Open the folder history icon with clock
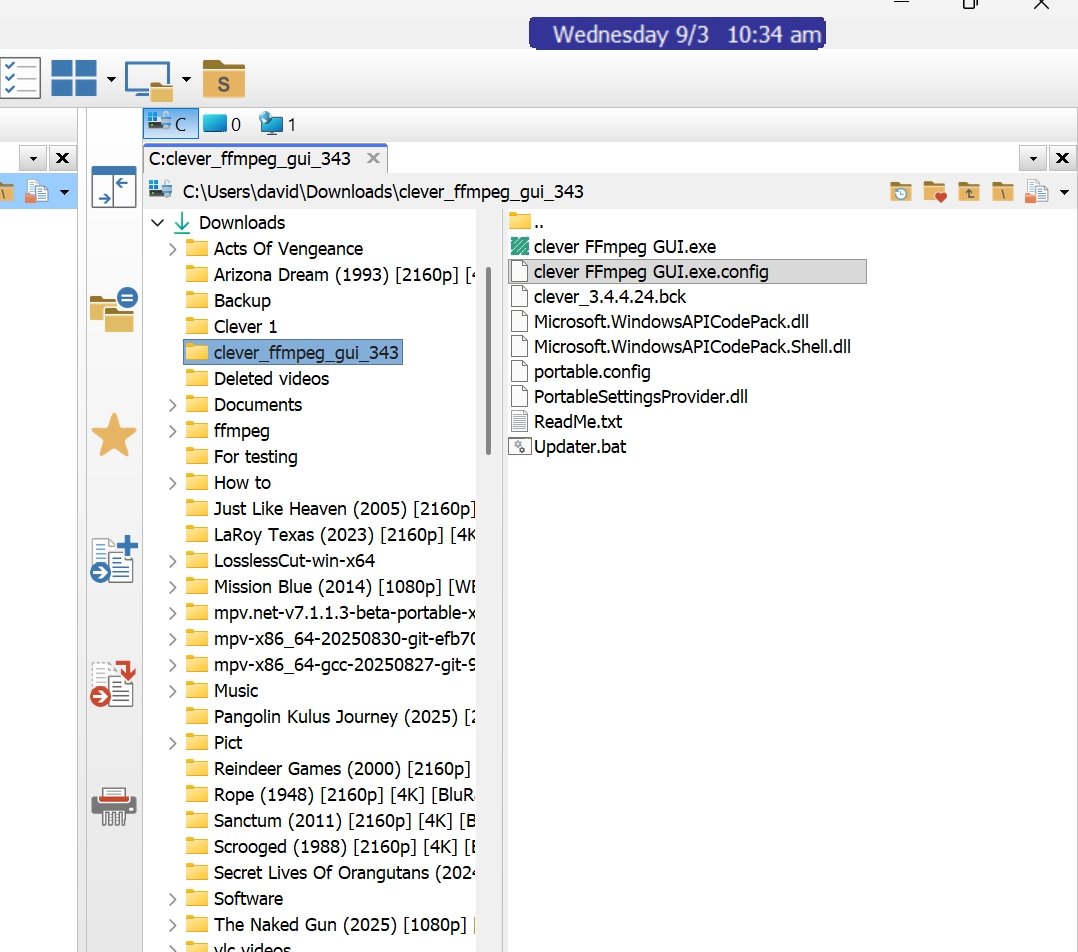The width and height of the screenshot is (1078, 952). [900, 192]
